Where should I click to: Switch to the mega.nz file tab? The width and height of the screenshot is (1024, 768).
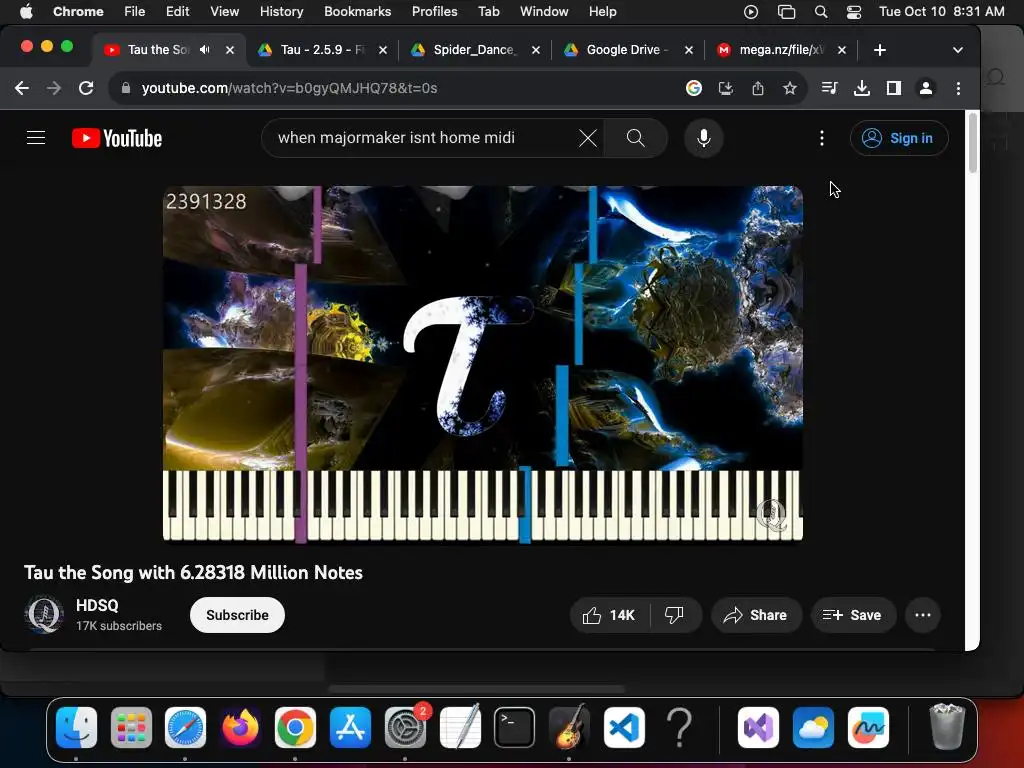point(781,50)
